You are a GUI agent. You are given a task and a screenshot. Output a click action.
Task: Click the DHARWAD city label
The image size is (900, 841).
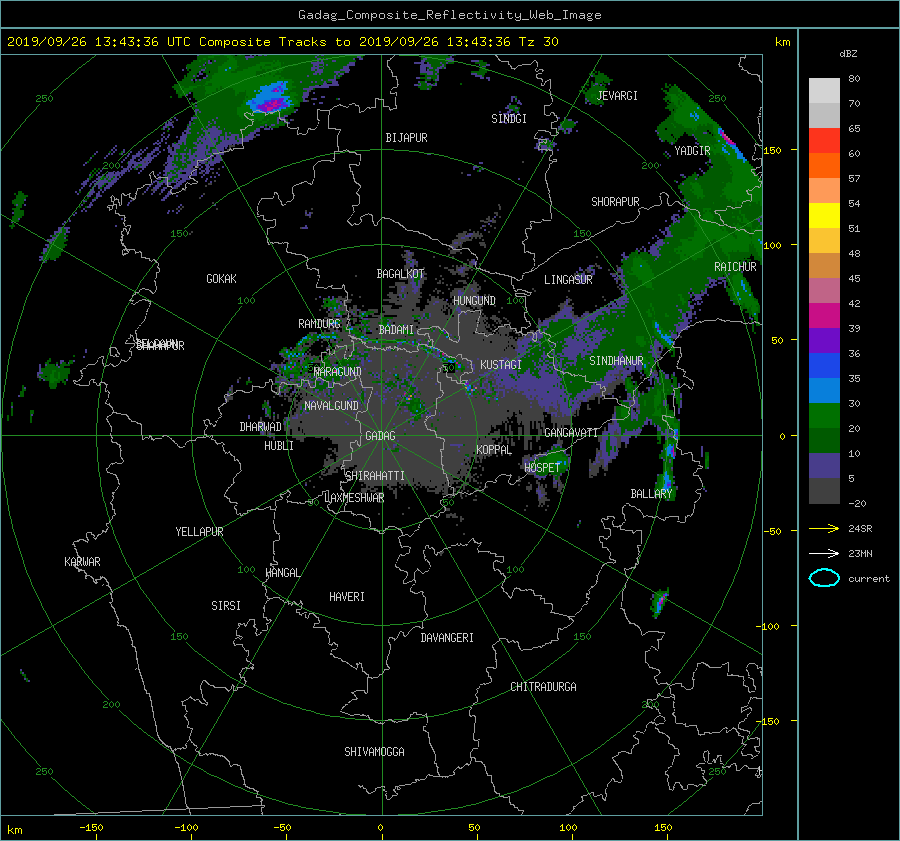261,427
